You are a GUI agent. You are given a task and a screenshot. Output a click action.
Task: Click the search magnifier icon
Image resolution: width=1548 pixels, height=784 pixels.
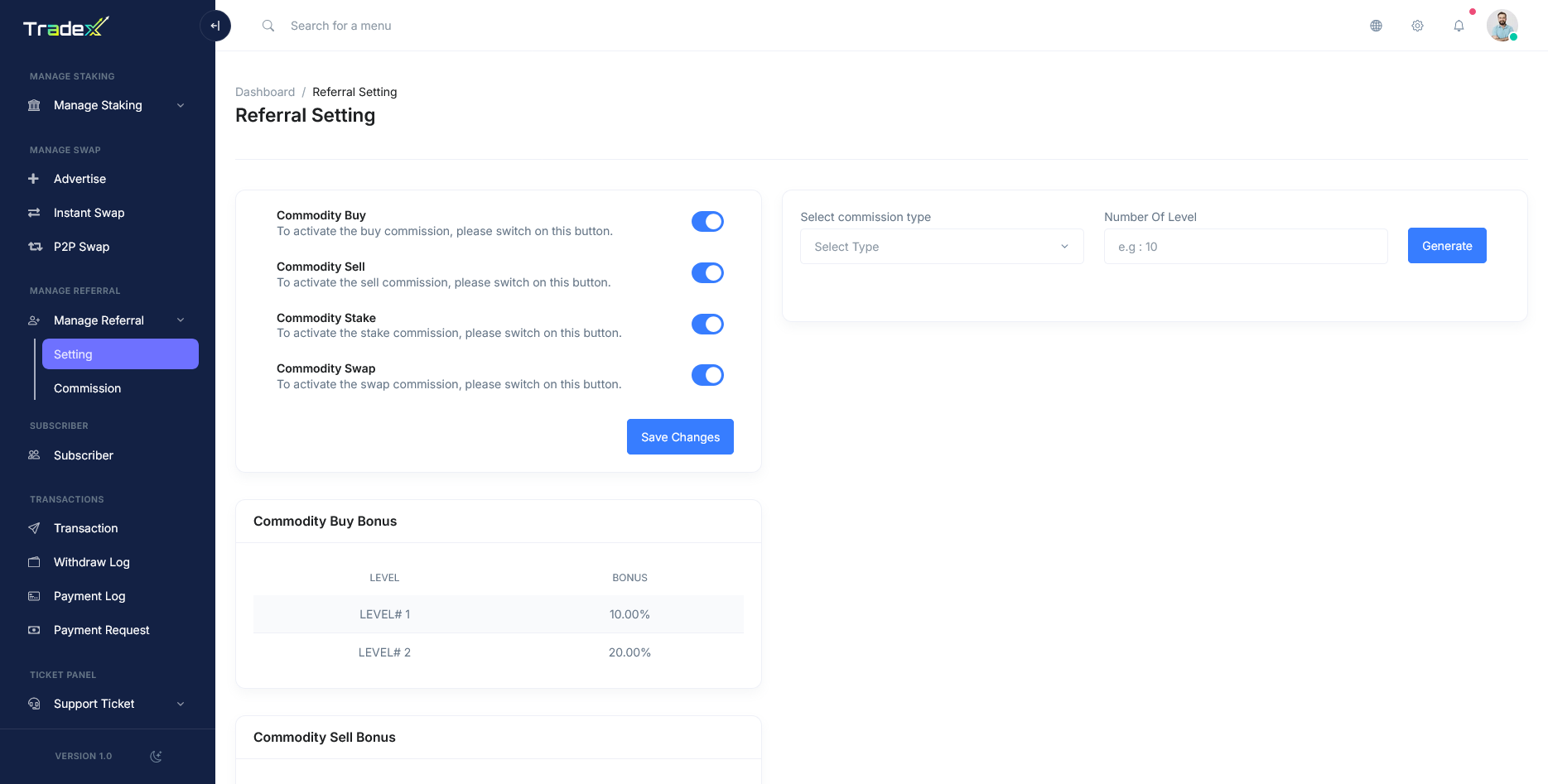[268, 26]
